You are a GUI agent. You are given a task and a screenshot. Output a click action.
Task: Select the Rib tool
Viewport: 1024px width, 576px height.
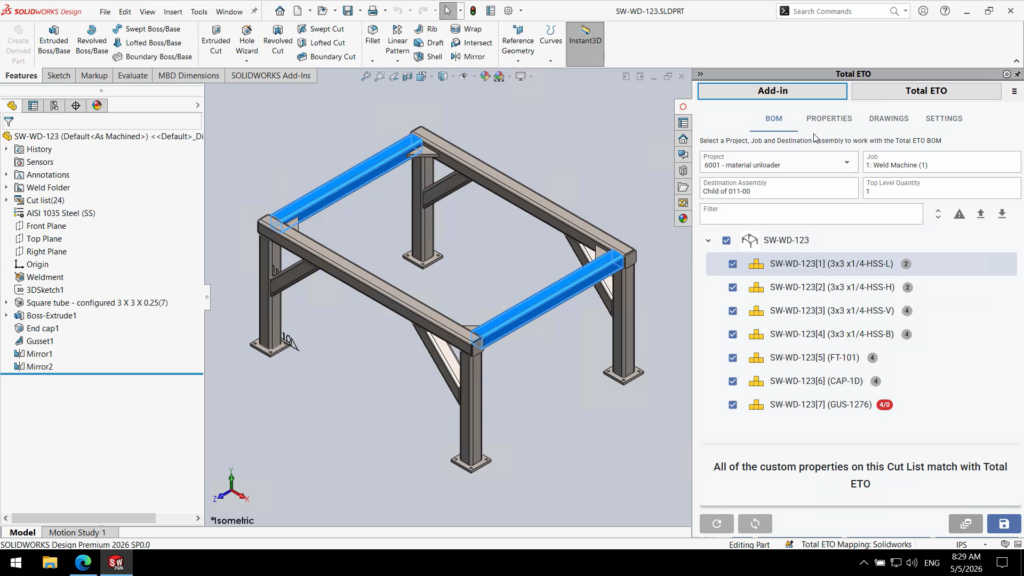pos(426,29)
